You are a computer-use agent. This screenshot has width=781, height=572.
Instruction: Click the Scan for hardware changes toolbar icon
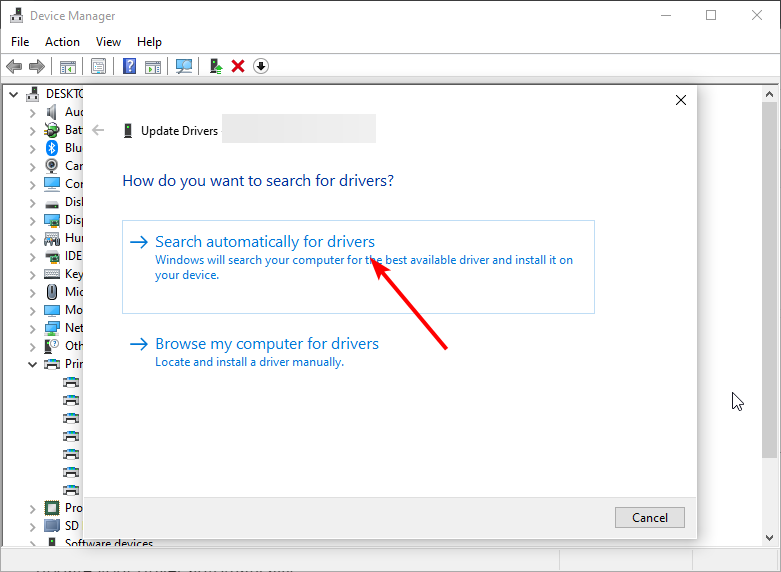pos(184,66)
